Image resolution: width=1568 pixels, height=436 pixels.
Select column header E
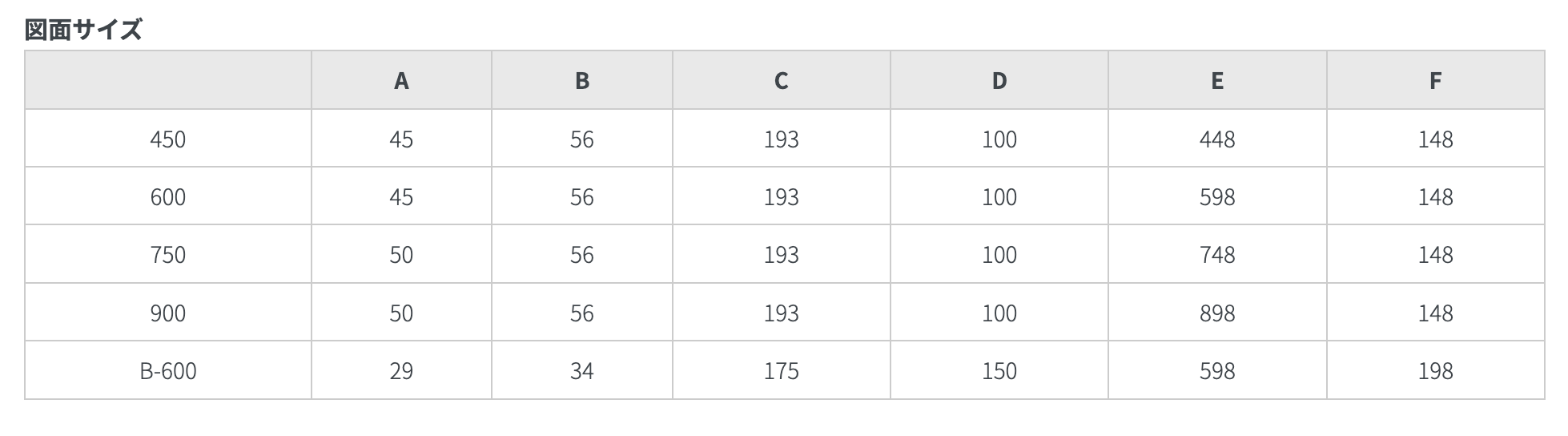coord(1217,81)
